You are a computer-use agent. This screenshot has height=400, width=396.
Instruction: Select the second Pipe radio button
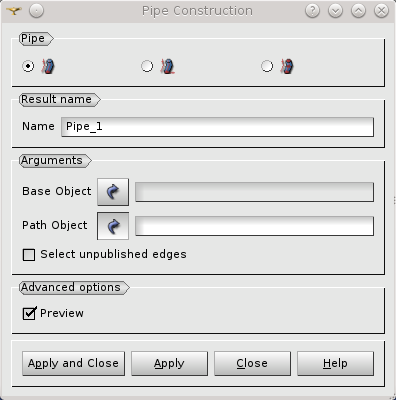tap(147, 66)
